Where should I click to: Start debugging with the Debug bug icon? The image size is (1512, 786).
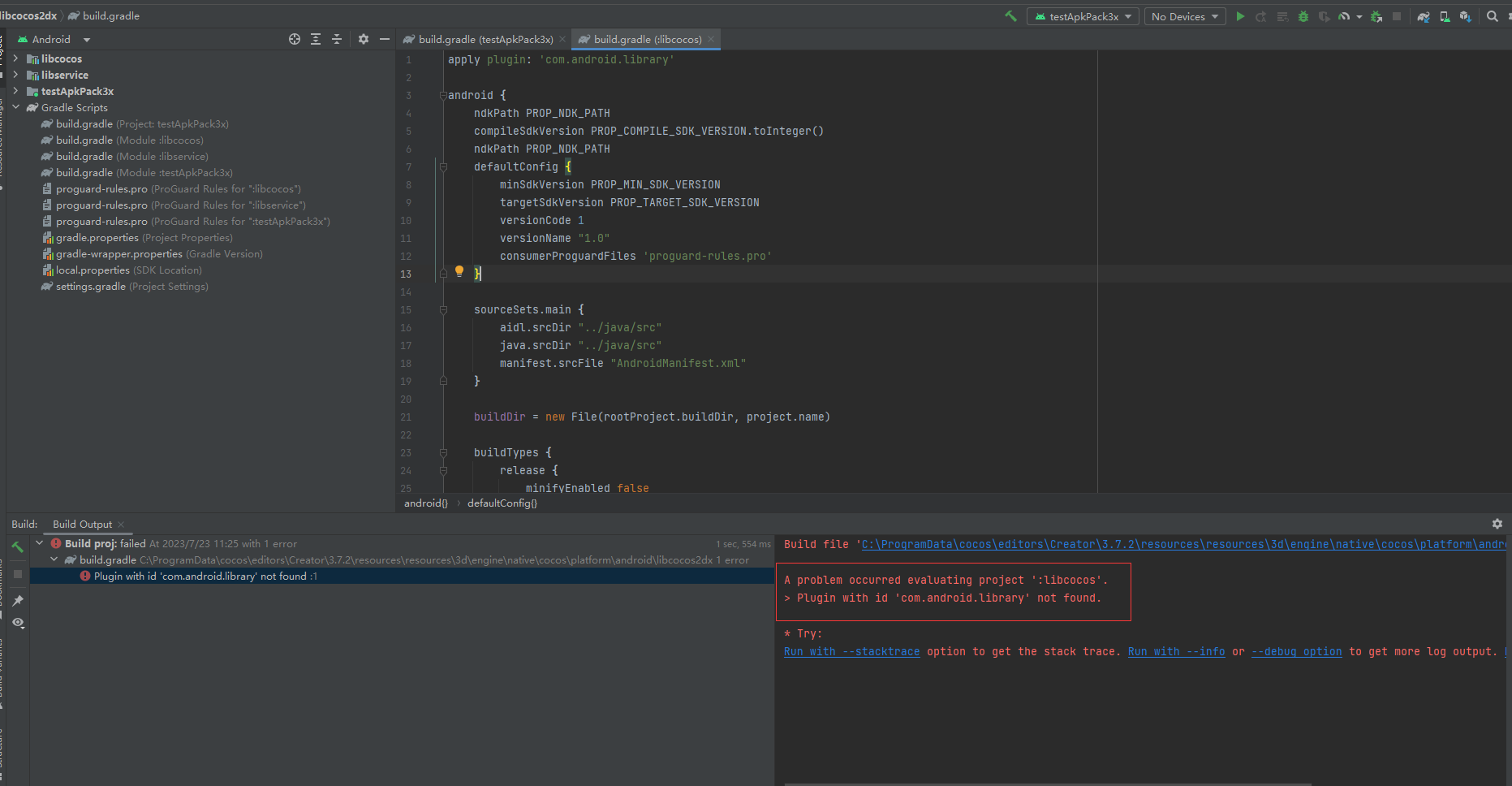point(1303,15)
